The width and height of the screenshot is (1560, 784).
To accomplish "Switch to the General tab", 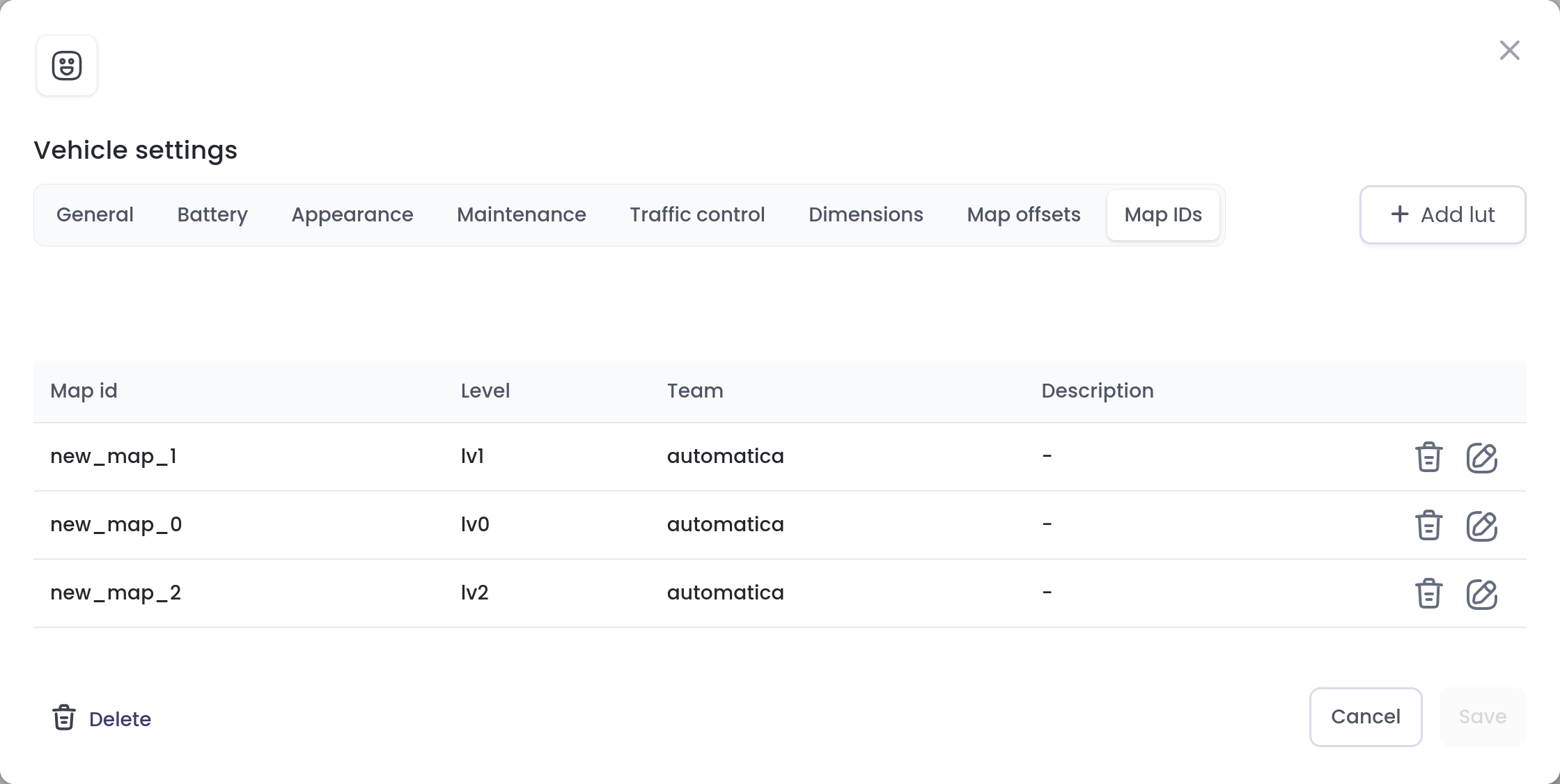I will (95, 214).
